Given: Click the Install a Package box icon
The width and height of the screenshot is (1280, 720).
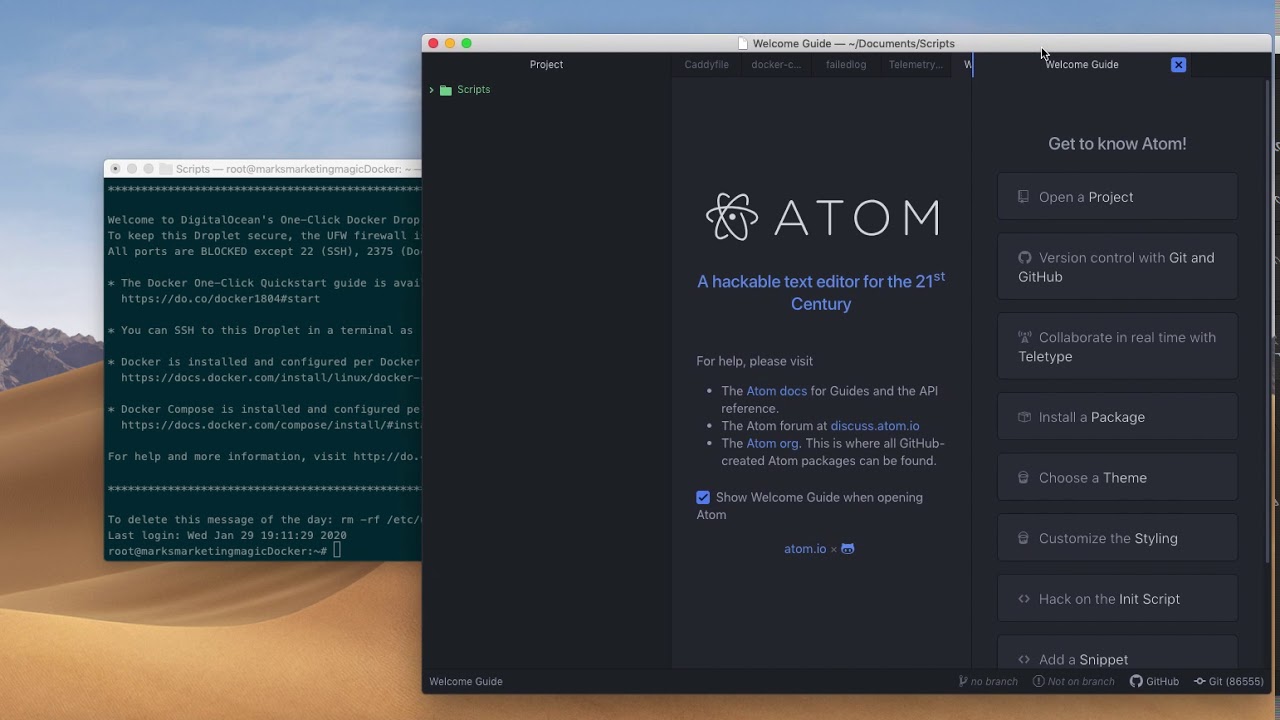Looking at the screenshot, I should 1024,417.
